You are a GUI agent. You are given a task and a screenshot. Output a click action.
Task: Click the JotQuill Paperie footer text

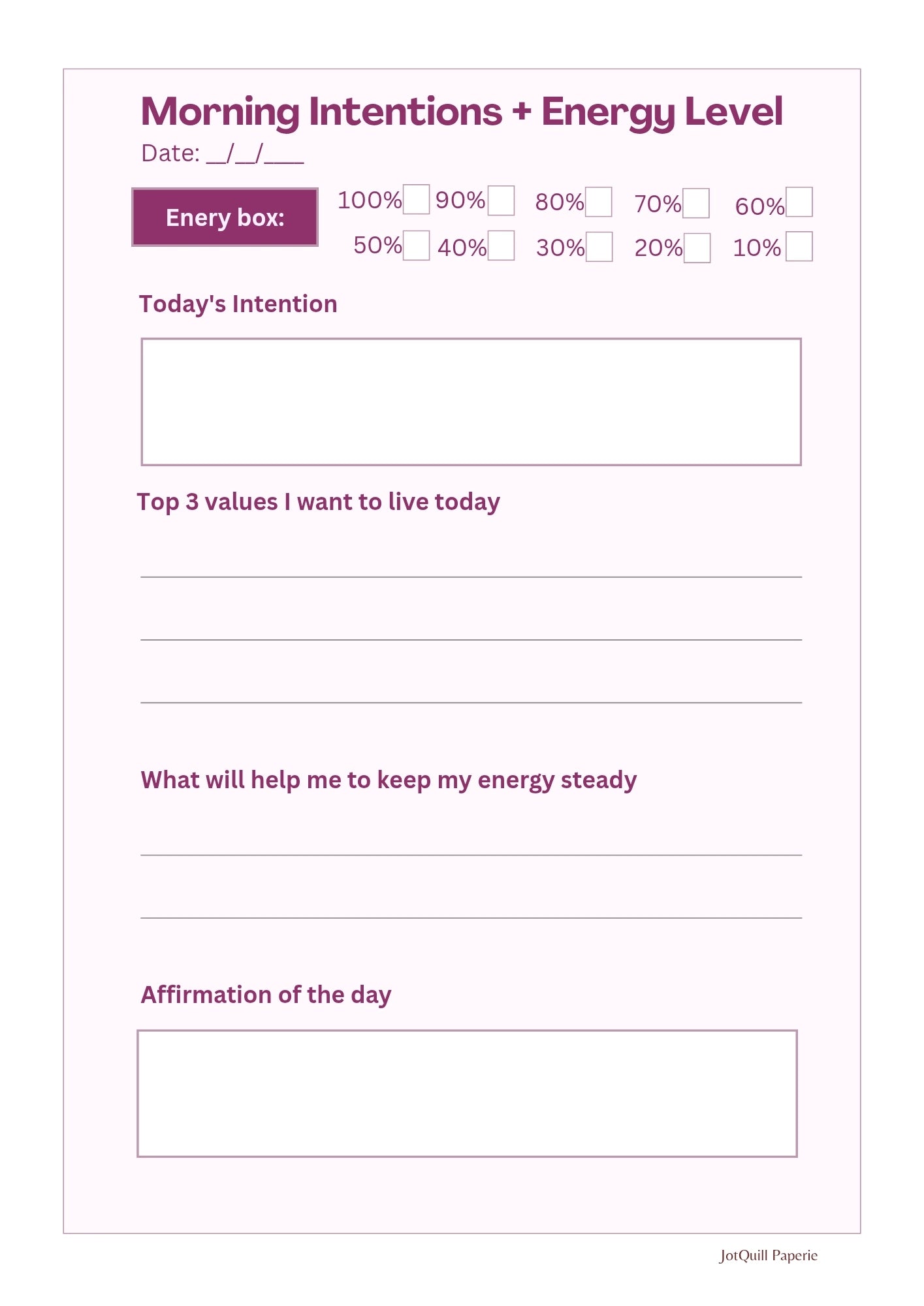coord(768,1256)
